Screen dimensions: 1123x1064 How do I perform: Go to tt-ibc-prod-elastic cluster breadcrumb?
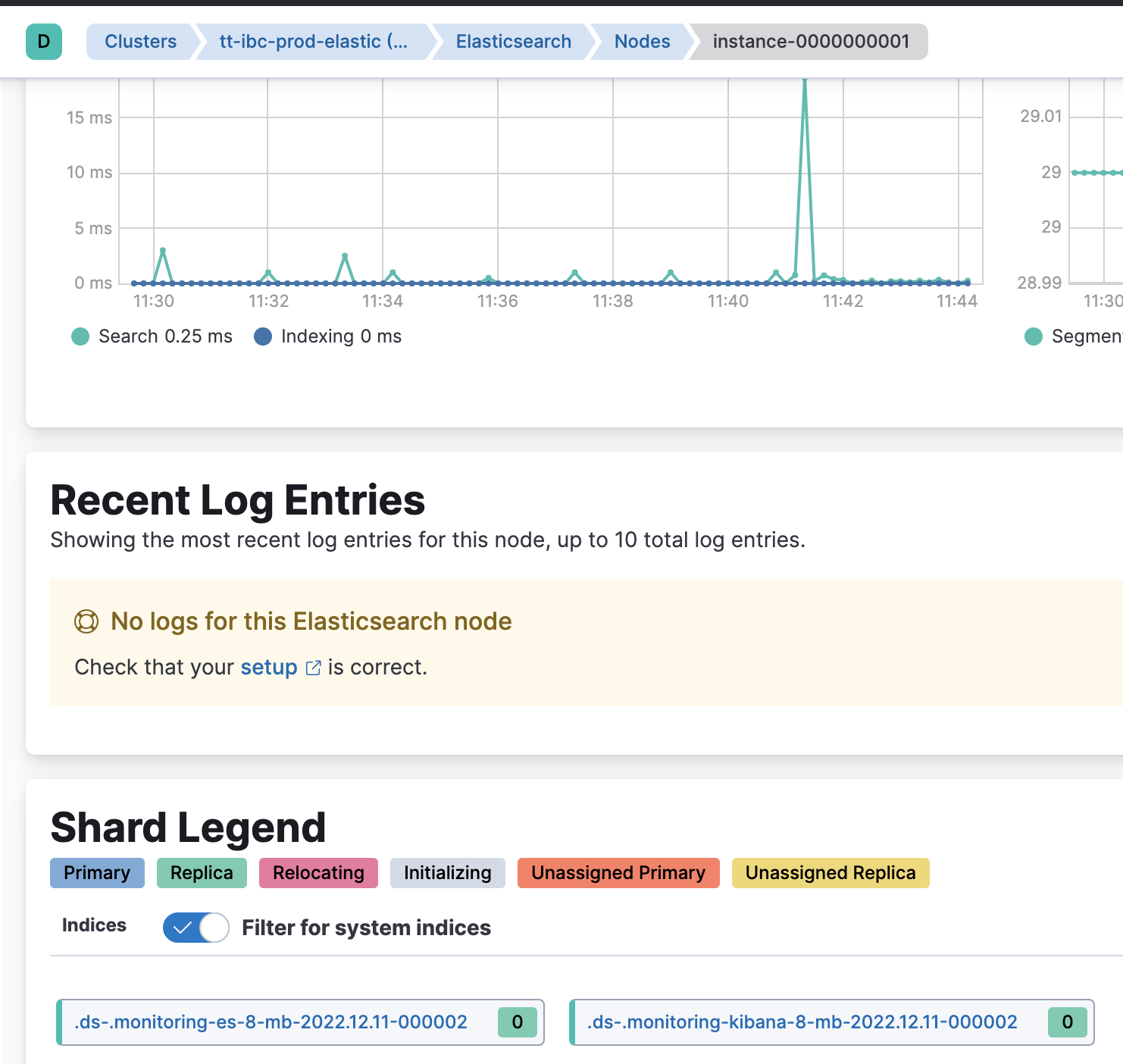[314, 42]
